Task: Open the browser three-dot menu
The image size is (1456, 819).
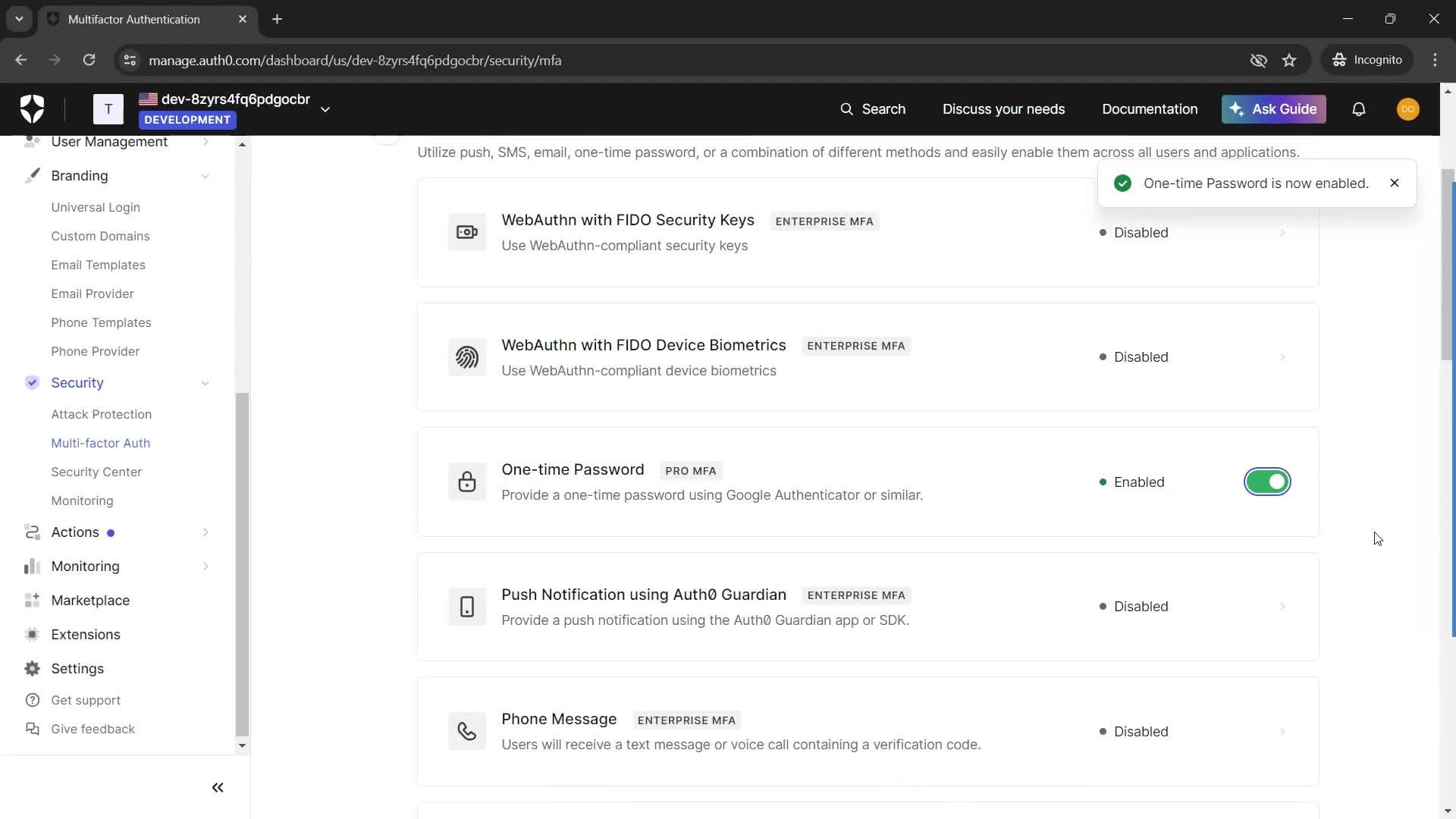Action: tap(1435, 60)
